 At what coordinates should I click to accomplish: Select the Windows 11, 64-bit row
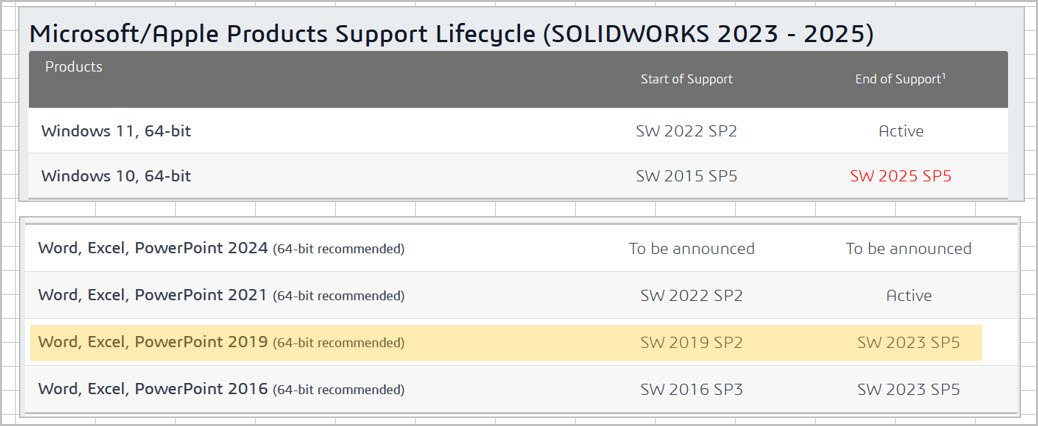(x=518, y=131)
